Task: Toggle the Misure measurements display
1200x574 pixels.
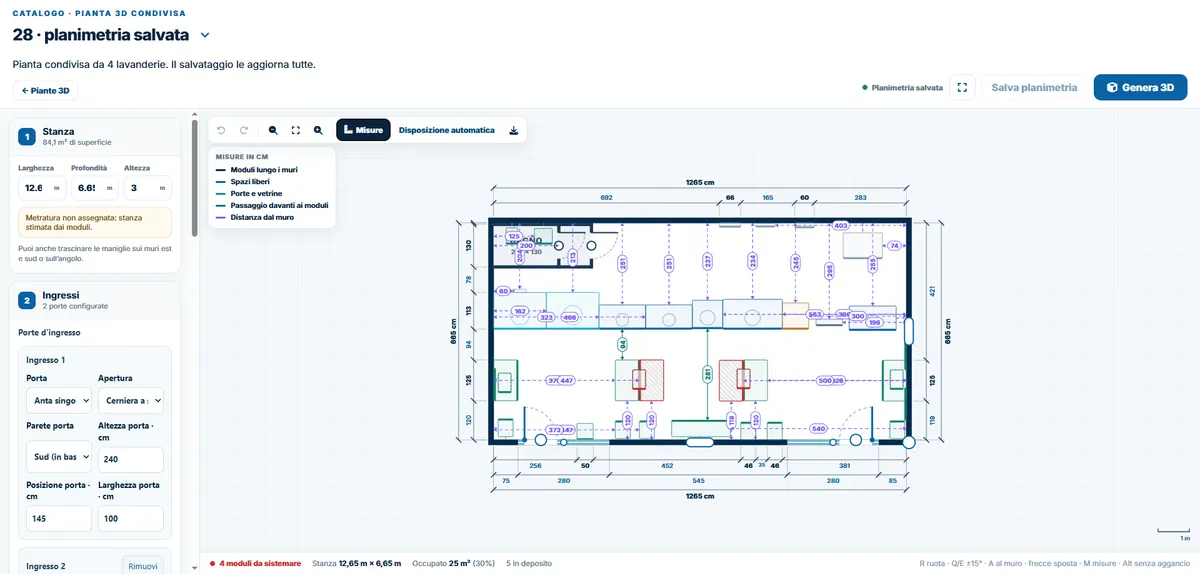Action: [x=363, y=130]
